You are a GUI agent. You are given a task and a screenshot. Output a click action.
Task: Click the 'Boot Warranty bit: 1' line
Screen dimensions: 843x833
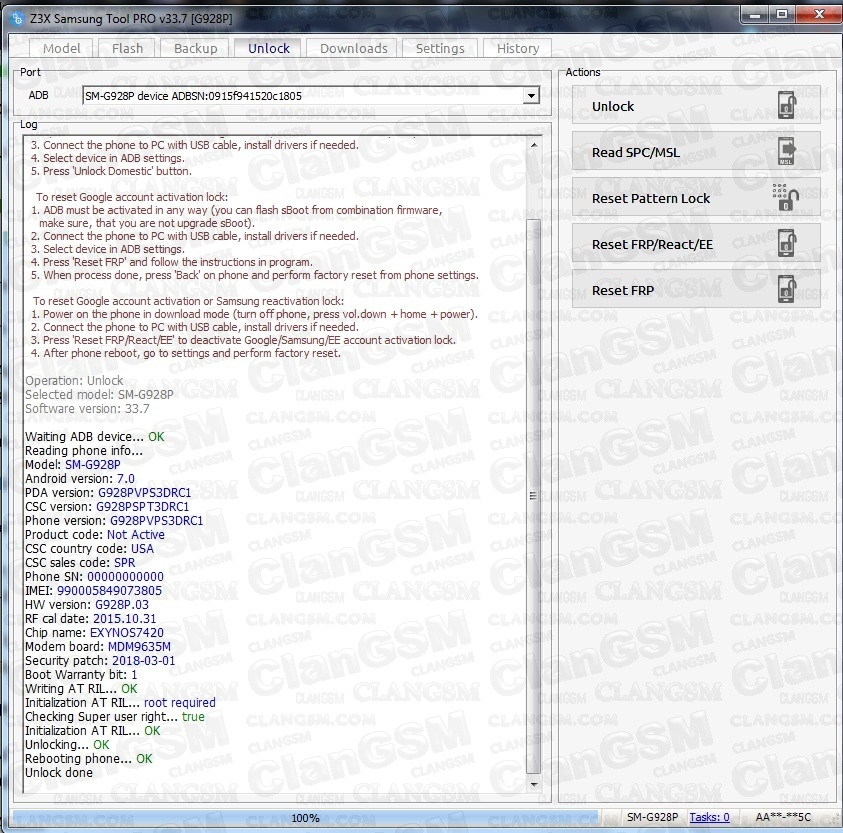point(81,674)
